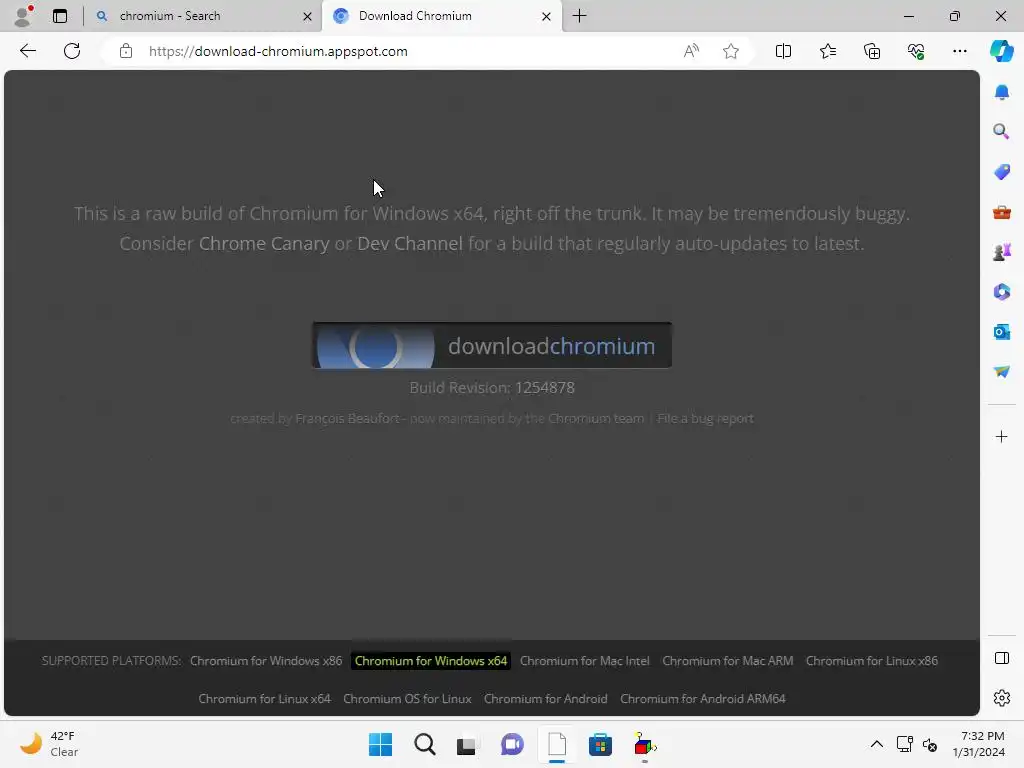
Task: Open the tab actions menu icon
Action: pos(60,16)
